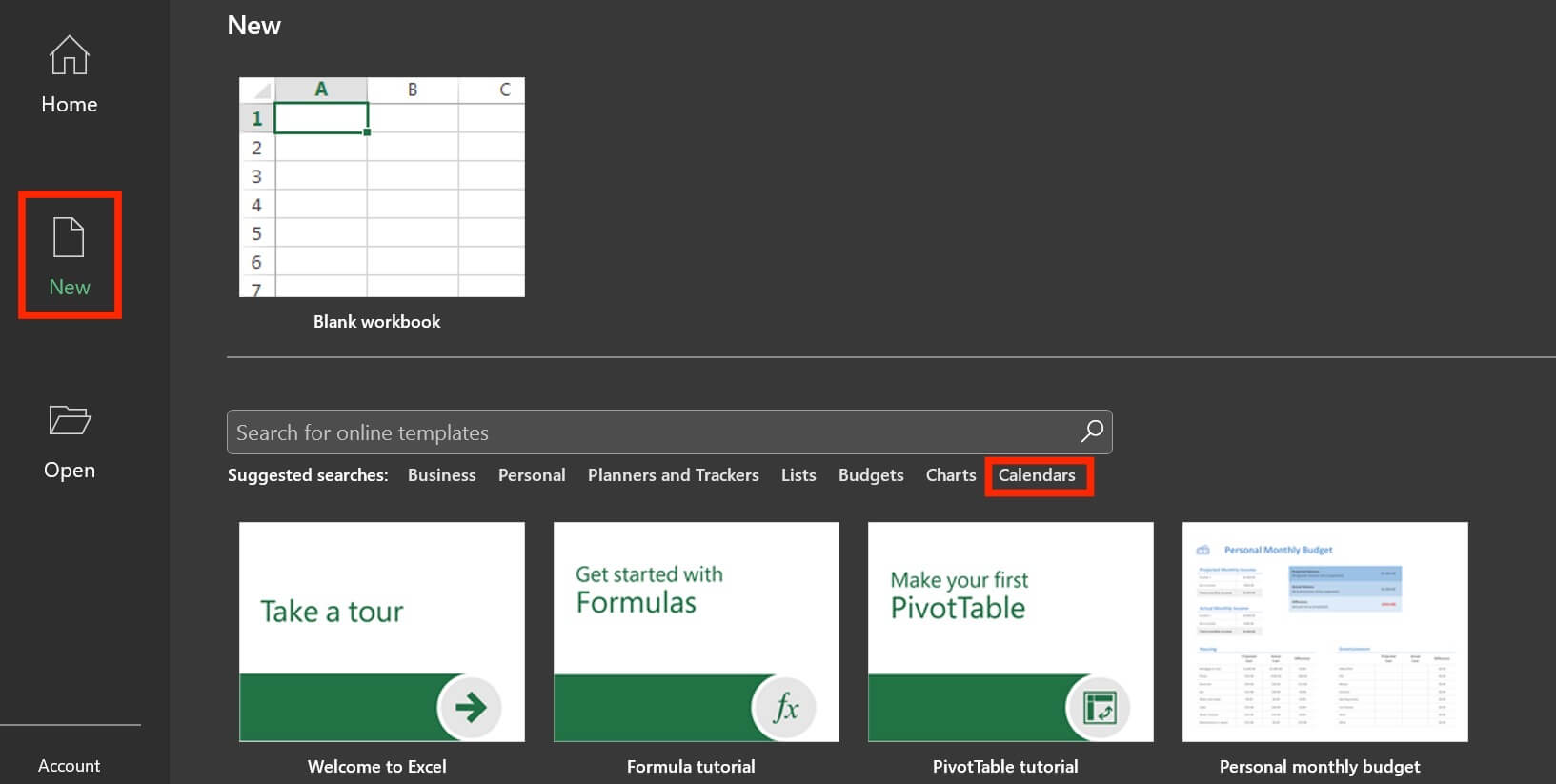
Task: Open Planners and Trackers suggested search
Action: [x=673, y=475]
